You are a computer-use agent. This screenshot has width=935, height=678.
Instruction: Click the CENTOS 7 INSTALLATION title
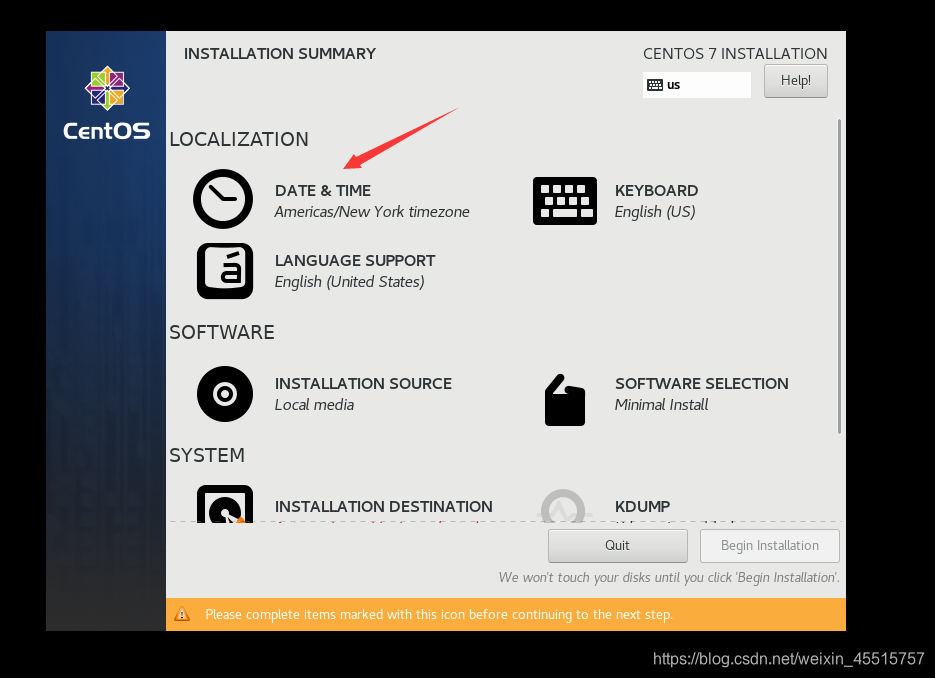pos(735,54)
